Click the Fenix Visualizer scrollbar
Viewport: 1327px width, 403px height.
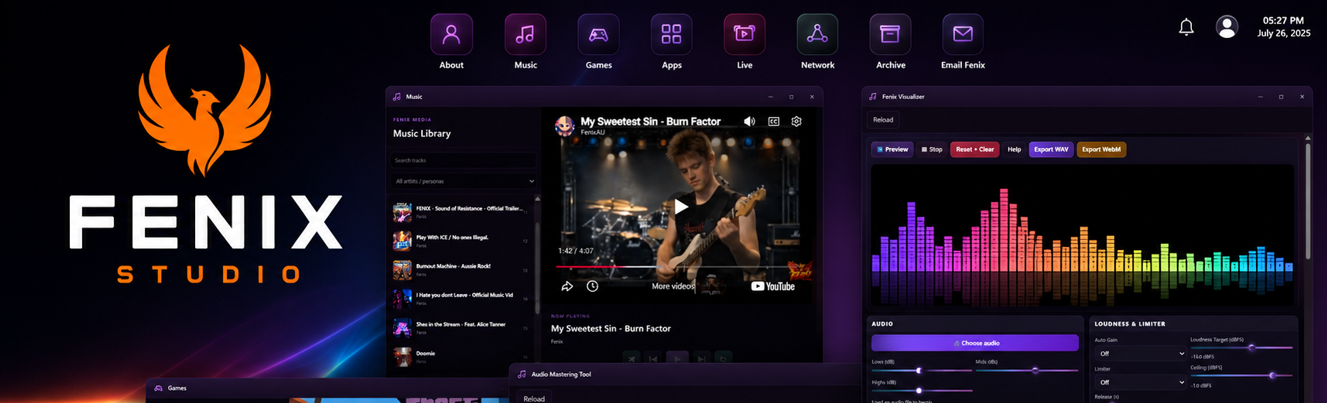pos(1308,200)
